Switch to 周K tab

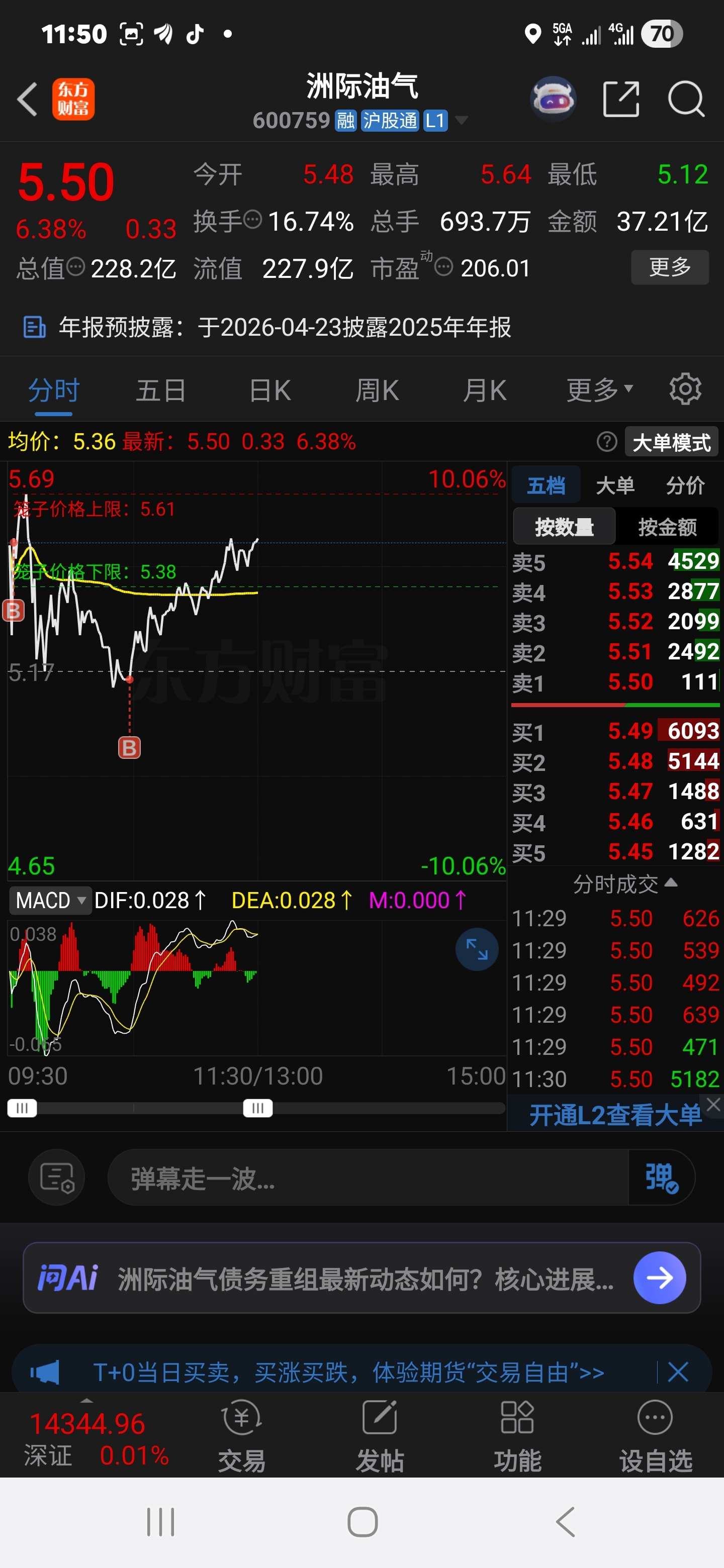click(x=377, y=389)
